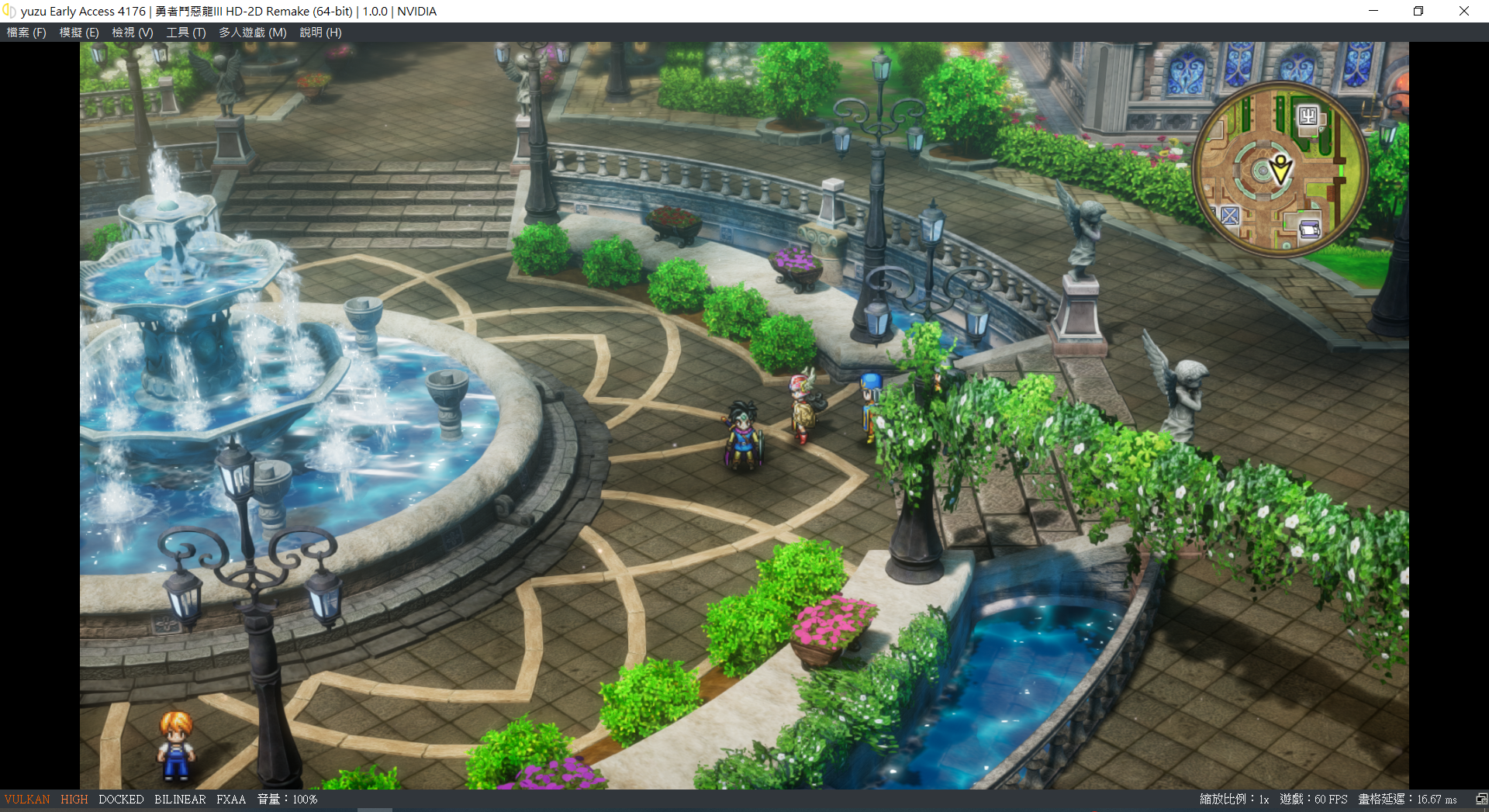Click the 音量 100% volume indicator
The image size is (1489, 812).
288,800
